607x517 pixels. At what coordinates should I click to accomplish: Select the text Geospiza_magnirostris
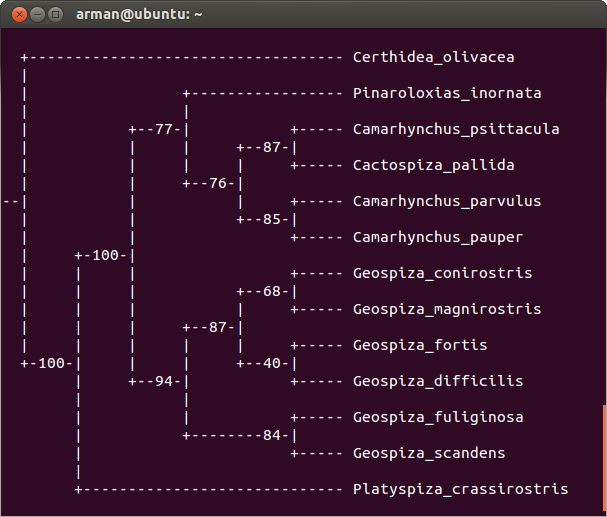point(447,309)
